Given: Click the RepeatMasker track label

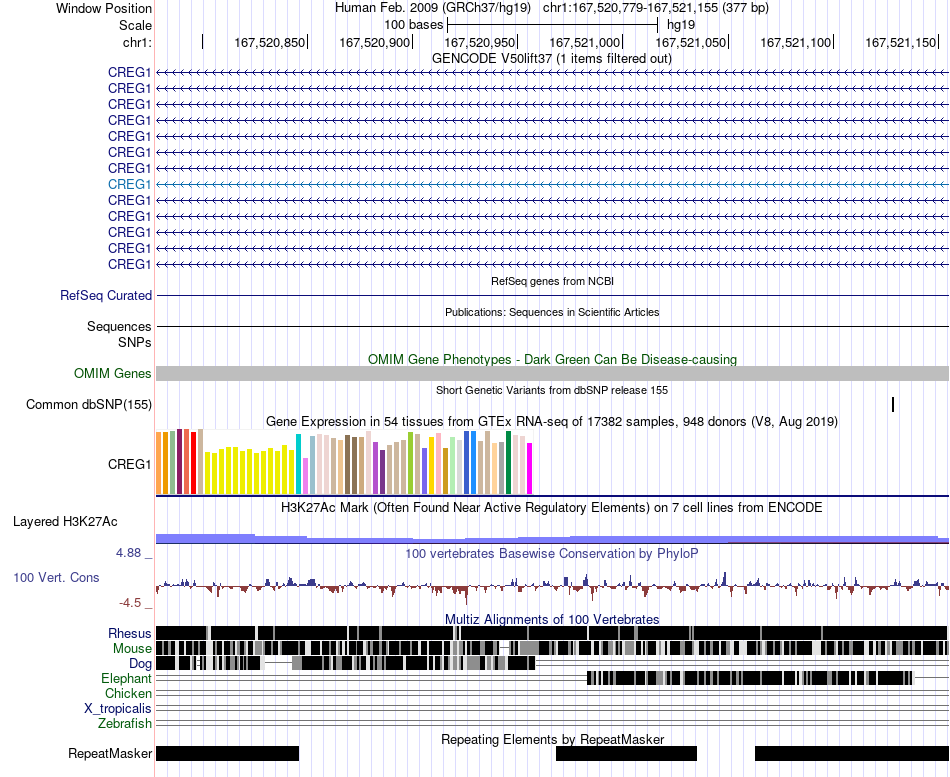Looking at the screenshot, I should (x=110, y=753).
